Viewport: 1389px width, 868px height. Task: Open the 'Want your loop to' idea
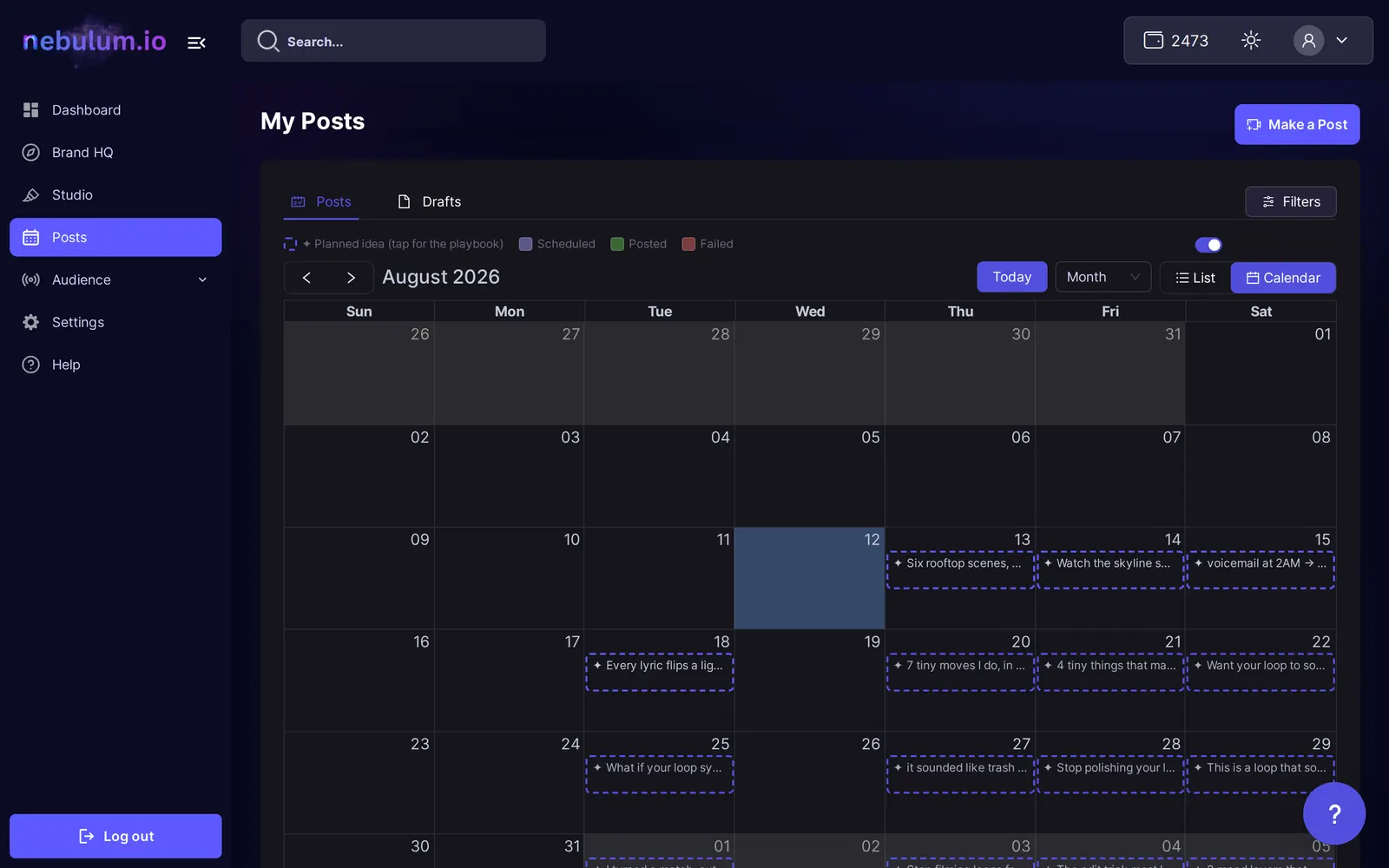tap(1261, 672)
